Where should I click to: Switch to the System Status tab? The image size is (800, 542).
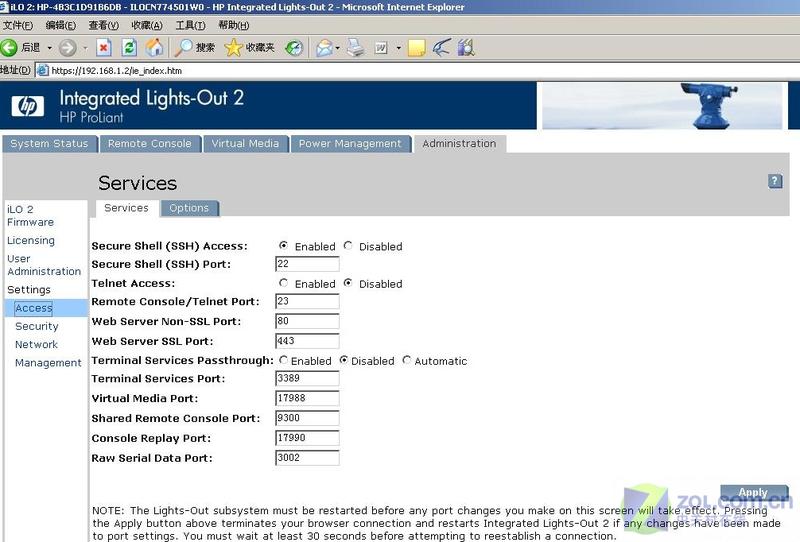click(49, 144)
